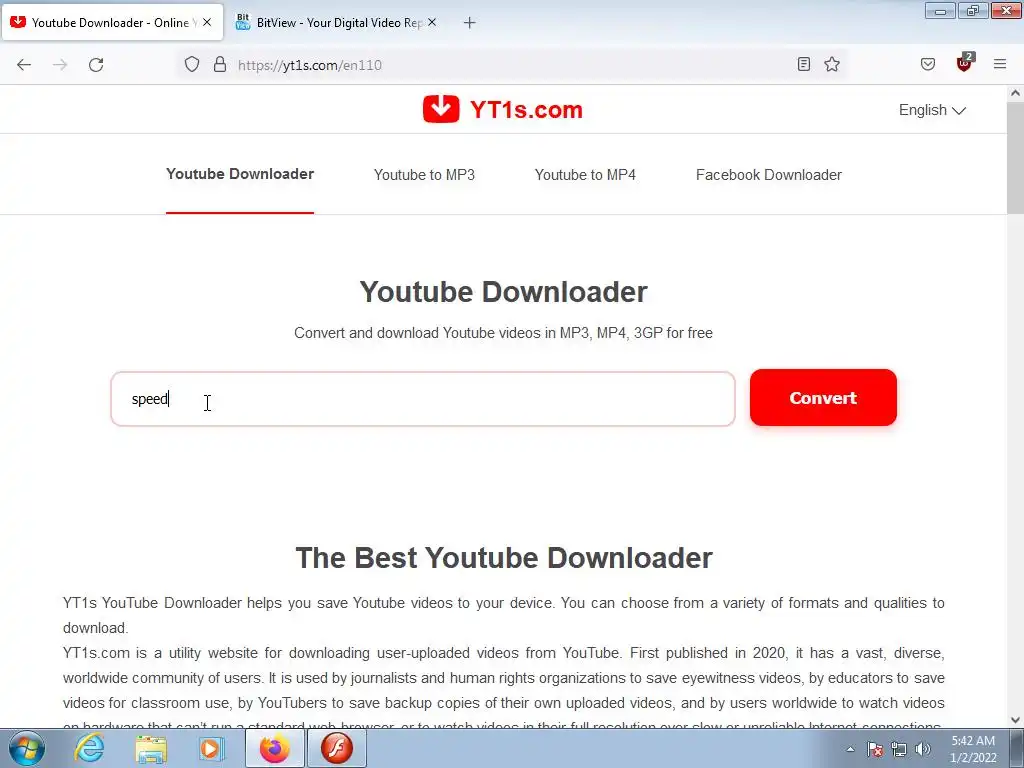Go back to the previous page

(x=24, y=65)
